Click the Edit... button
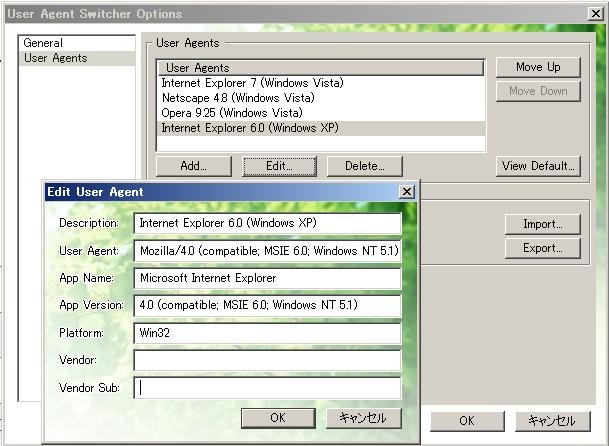Image resolution: width=609 pixels, height=446 pixels. pyautogui.click(x=279, y=166)
